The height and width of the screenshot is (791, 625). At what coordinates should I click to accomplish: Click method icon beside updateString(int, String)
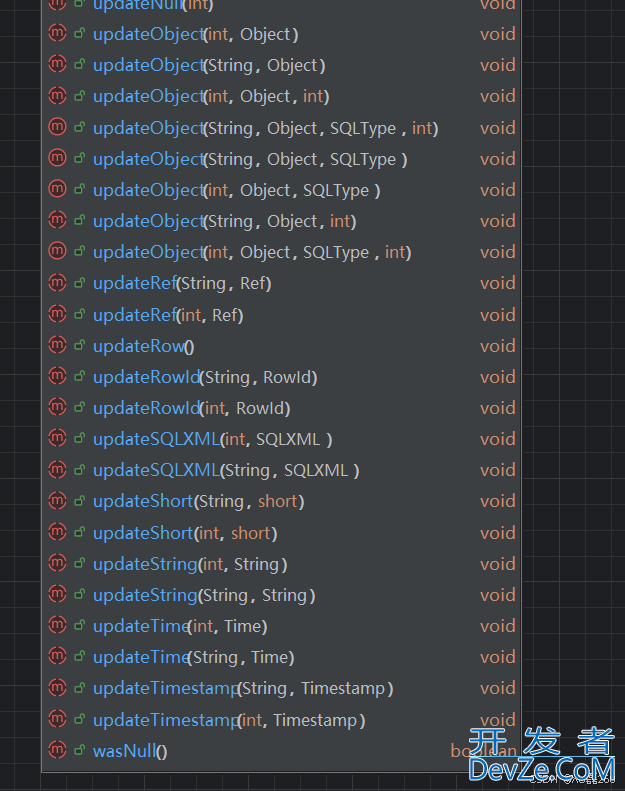tap(58, 563)
